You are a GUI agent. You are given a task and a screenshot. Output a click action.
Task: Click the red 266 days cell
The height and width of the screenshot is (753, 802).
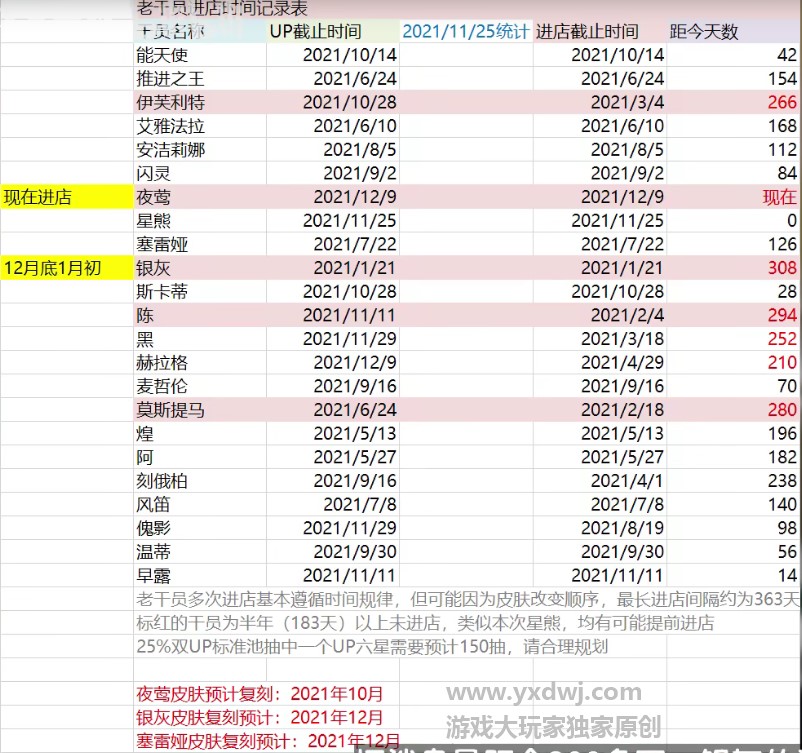pos(781,102)
